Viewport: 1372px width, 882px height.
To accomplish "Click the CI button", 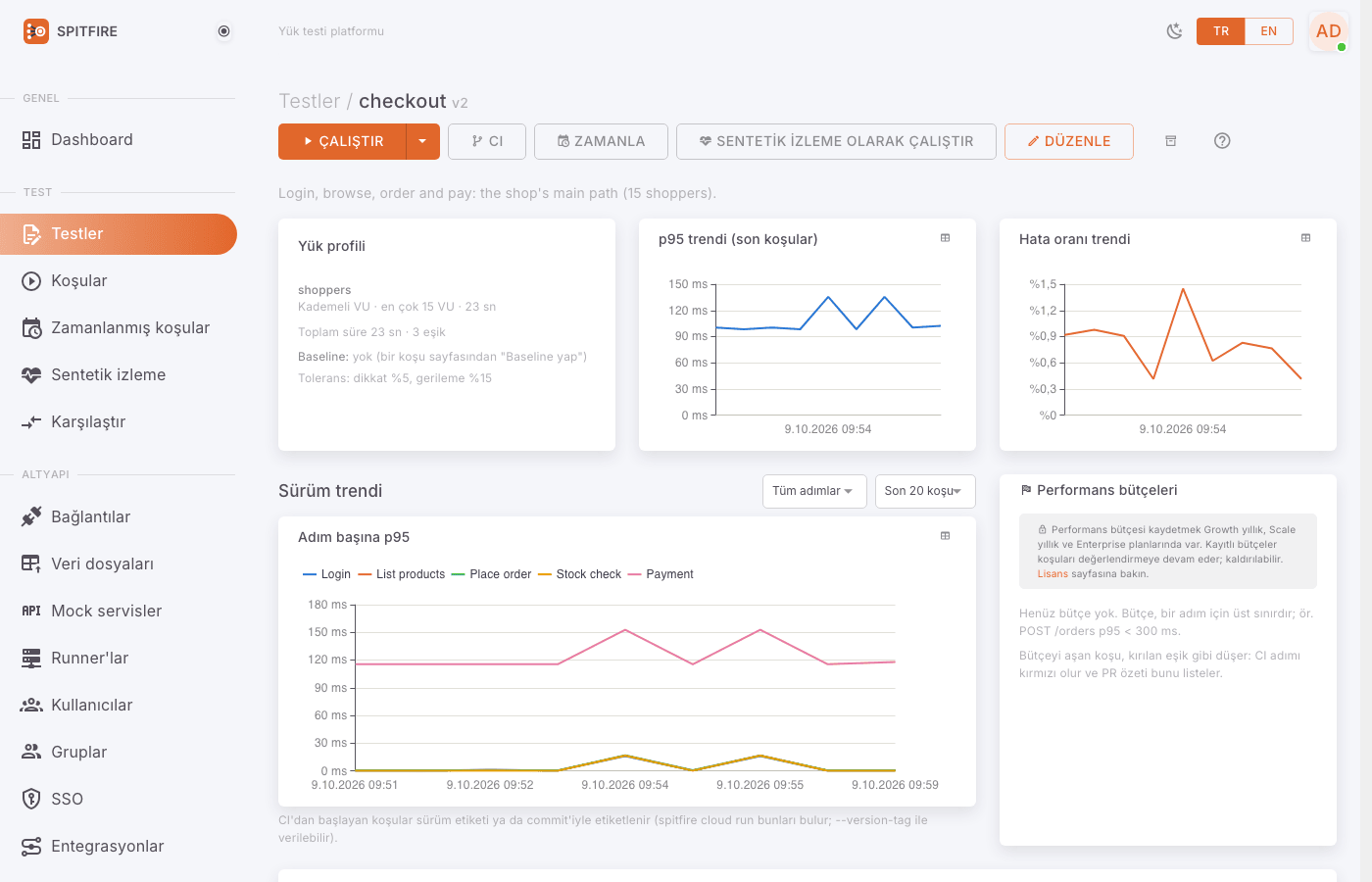I will pos(487,141).
